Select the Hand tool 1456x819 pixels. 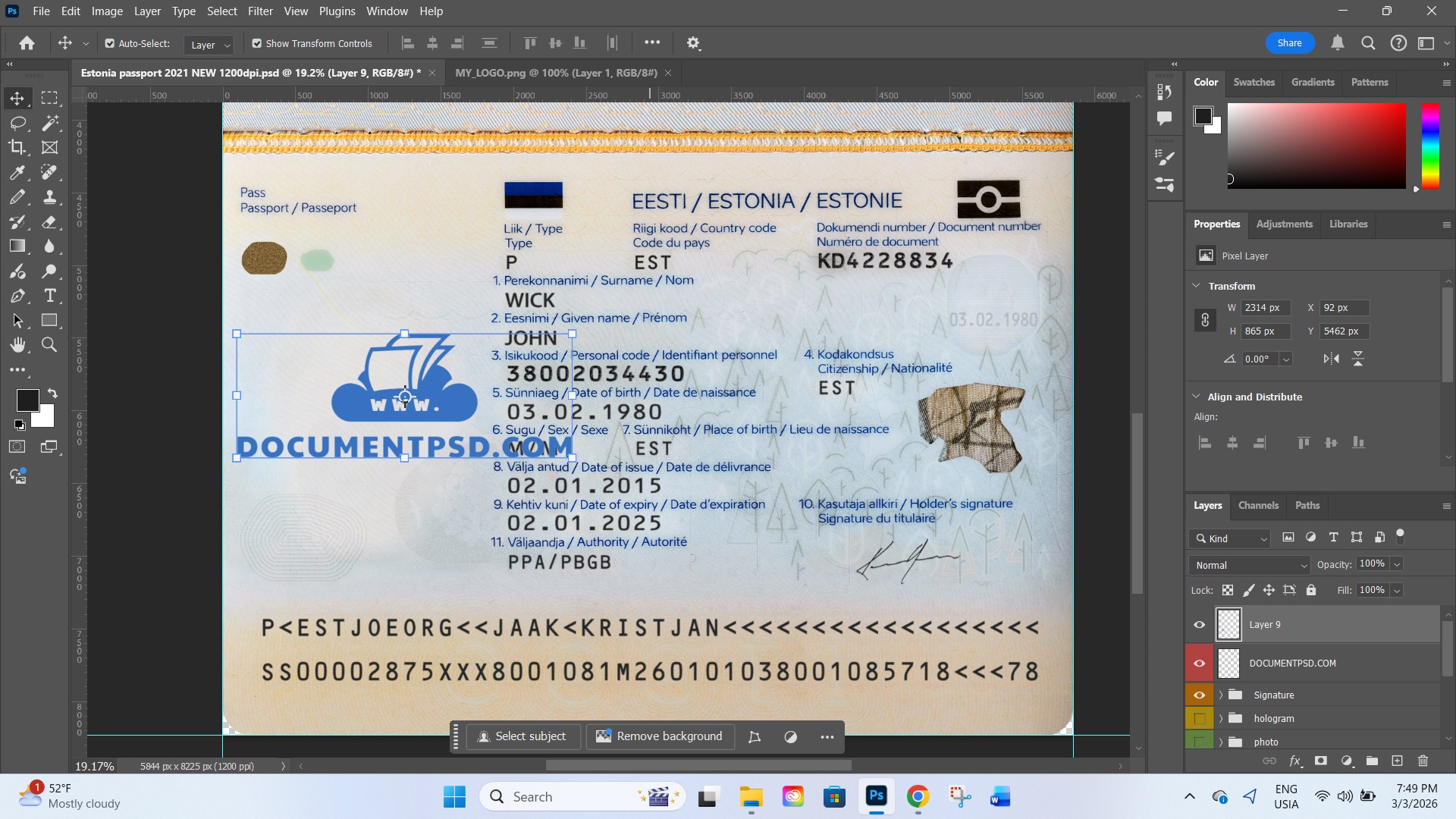point(17,345)
